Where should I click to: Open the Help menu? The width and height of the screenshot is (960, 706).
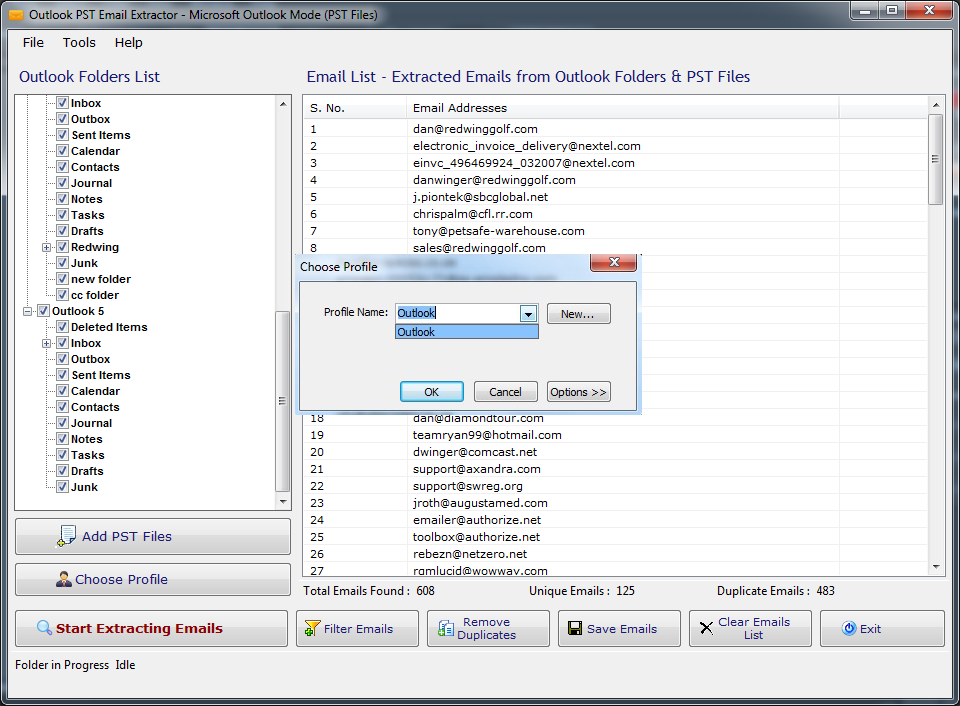[129, 42]
